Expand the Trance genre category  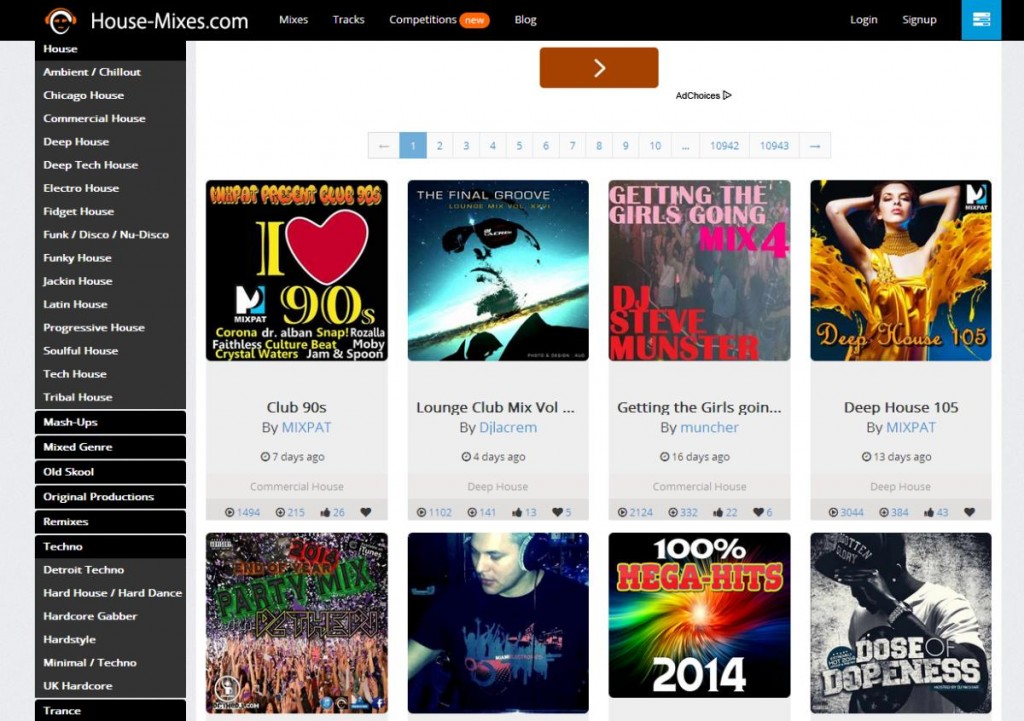110,711
